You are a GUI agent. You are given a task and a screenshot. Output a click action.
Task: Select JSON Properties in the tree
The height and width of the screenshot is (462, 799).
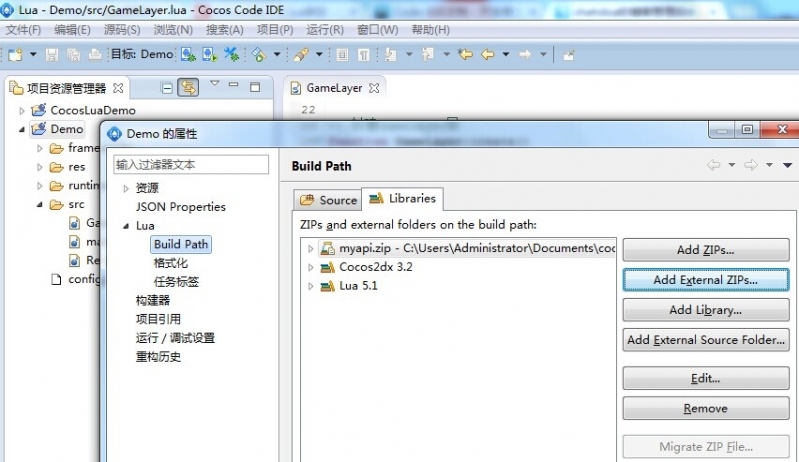(180, 207)
